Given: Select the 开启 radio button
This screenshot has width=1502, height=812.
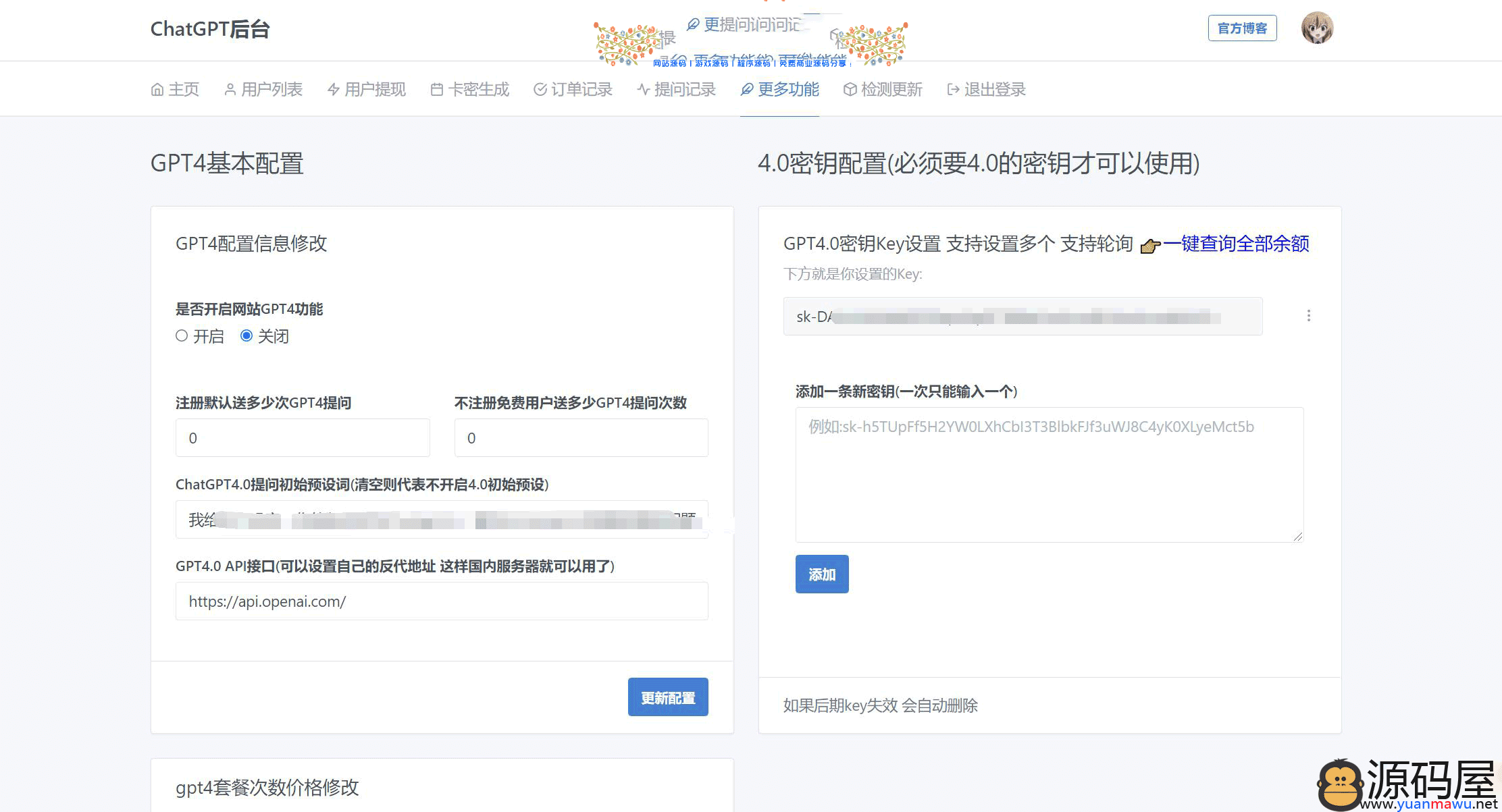Looking at the screenshot, I should (182, 335).
